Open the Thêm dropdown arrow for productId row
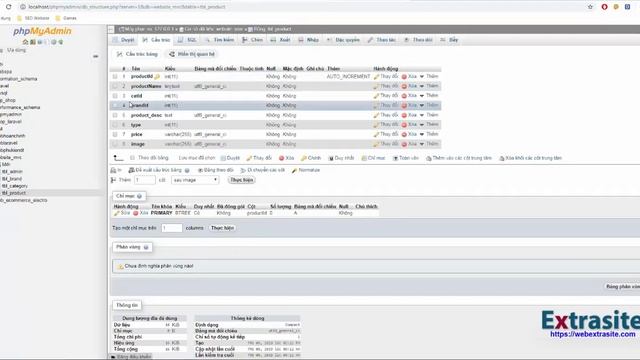Image resolution: width=640 pixels, height=360 pixels. 422,77
